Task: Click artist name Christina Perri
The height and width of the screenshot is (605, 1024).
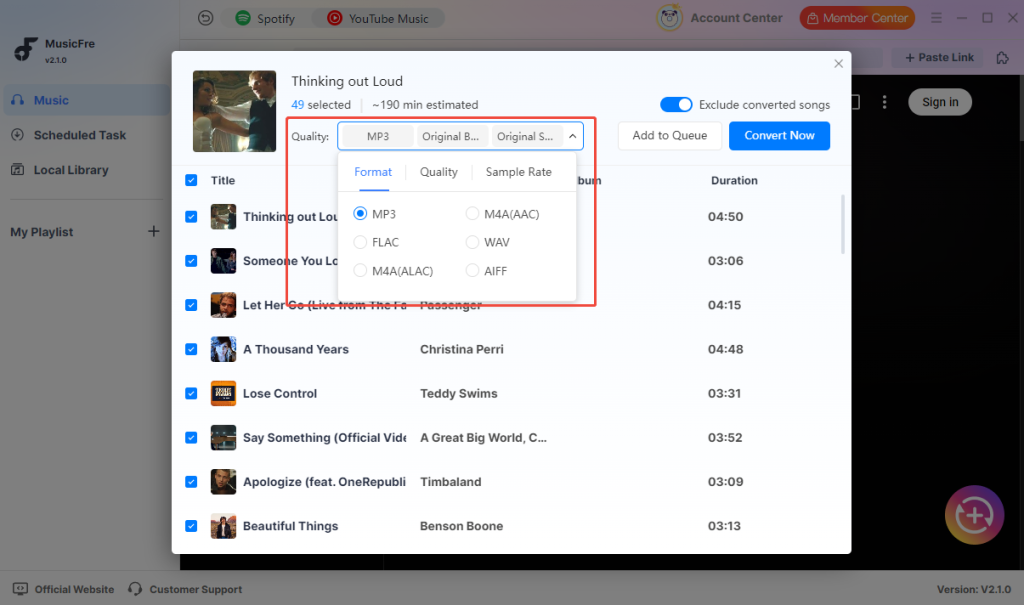Action: click(x=462, y=349)
